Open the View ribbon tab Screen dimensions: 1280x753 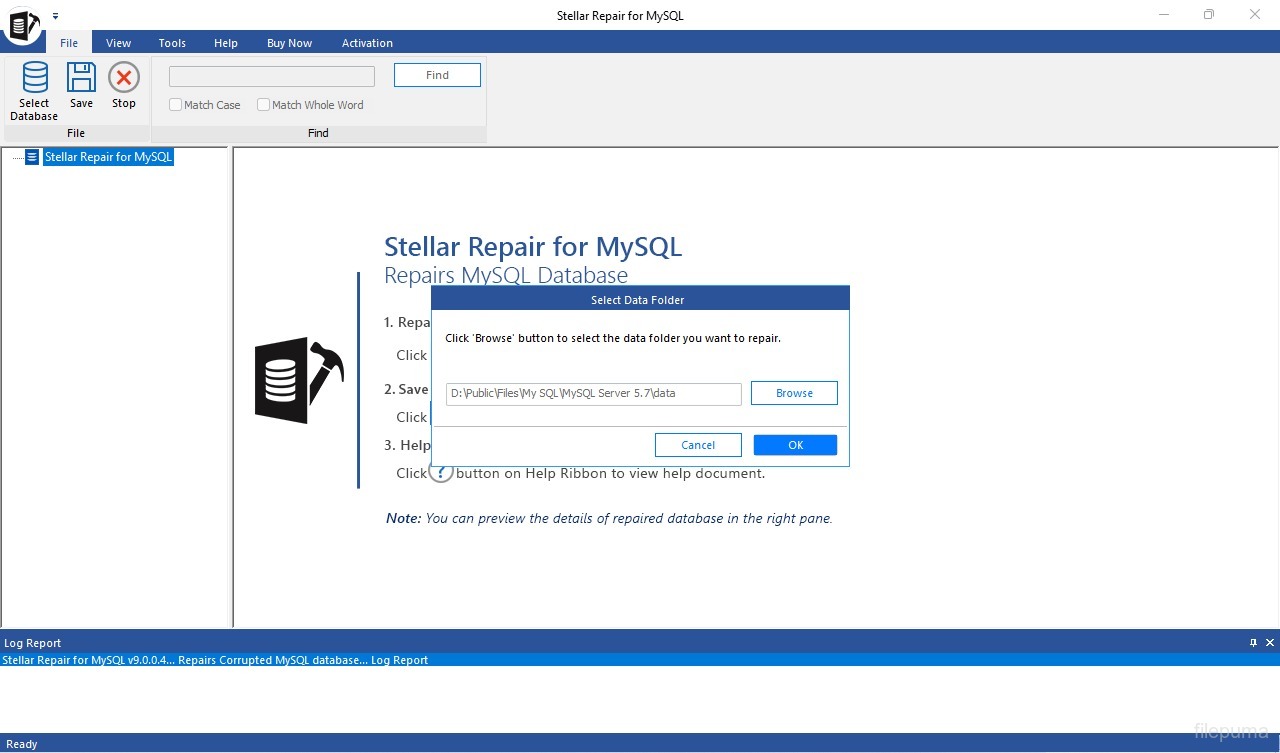pos(119,43)
